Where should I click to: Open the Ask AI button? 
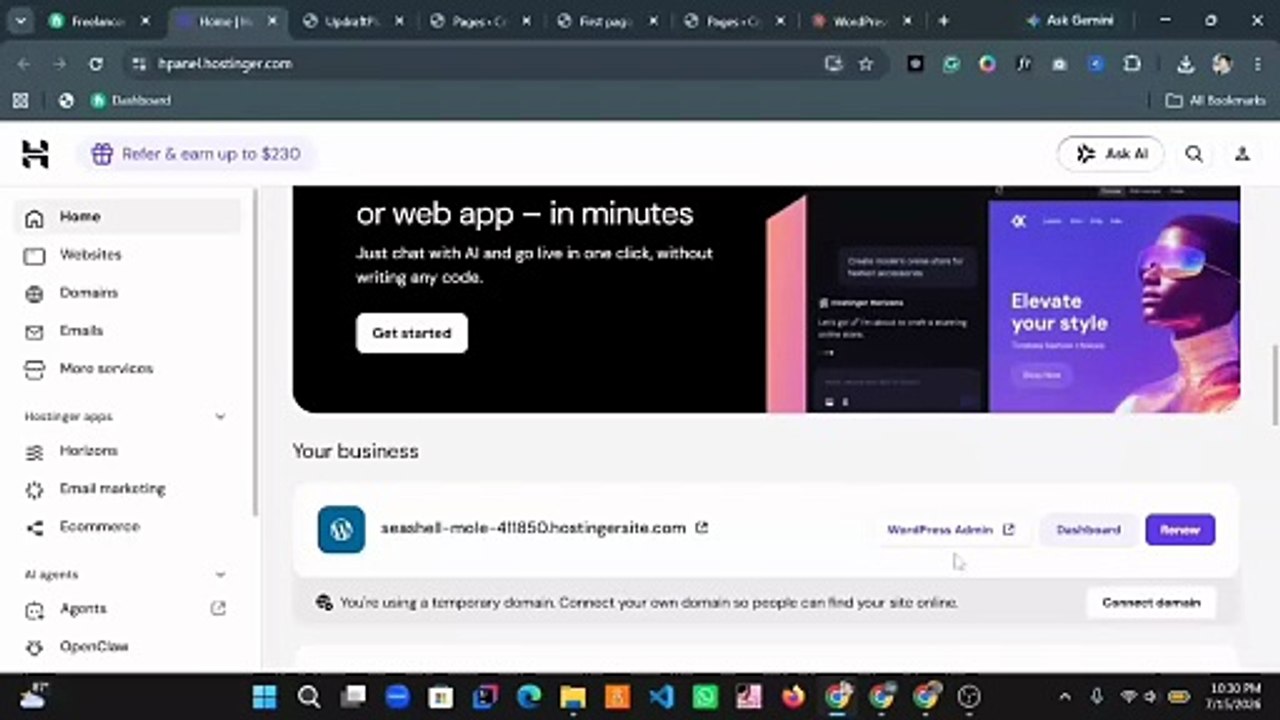[x=1111, y=154]
